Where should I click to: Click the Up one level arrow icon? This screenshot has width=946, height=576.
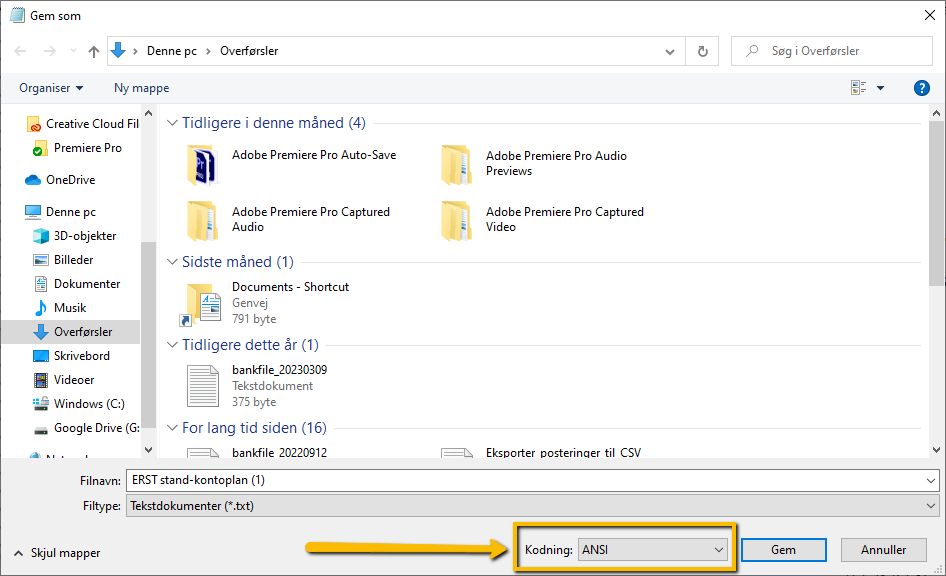click(94, 51)
